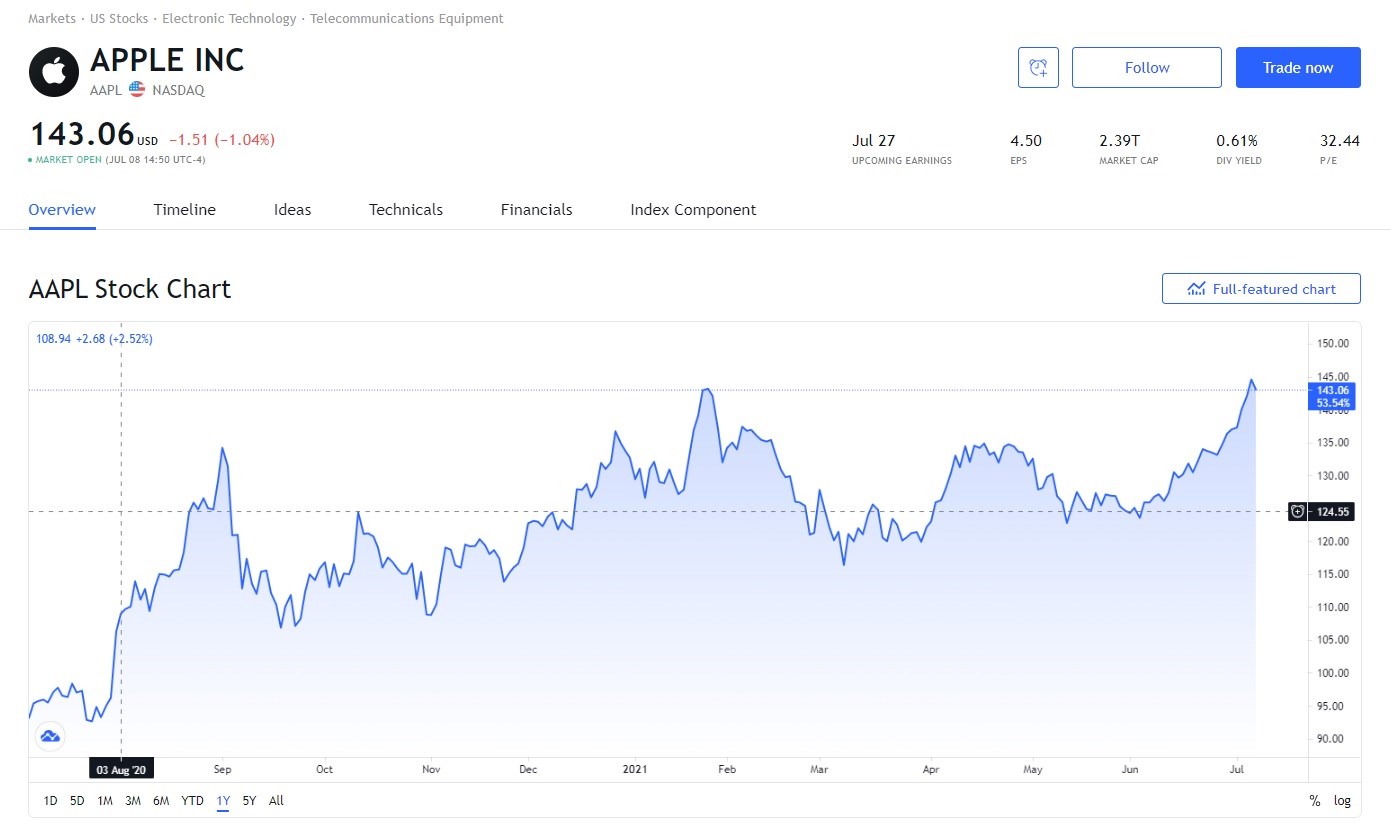Click the Apple logo icon
The height and width of the screenshot is (827, 1391).
pos(54,72)
